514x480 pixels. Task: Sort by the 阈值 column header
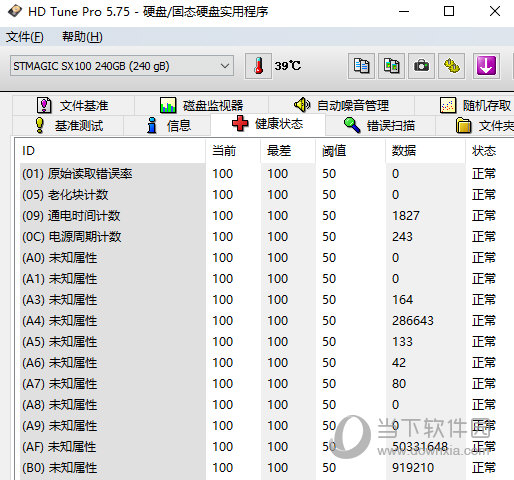click(x=350, y=151)
